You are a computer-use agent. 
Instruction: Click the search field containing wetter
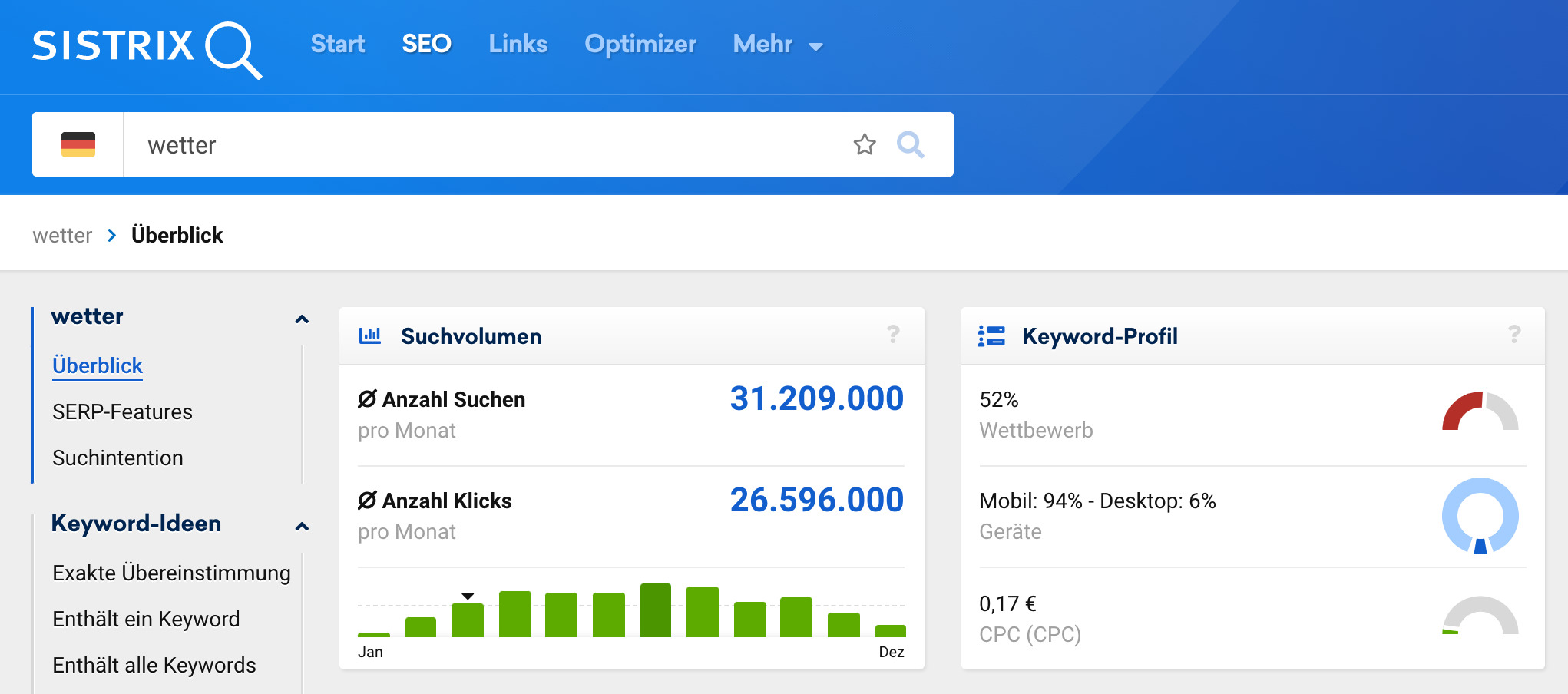(484, 144)
